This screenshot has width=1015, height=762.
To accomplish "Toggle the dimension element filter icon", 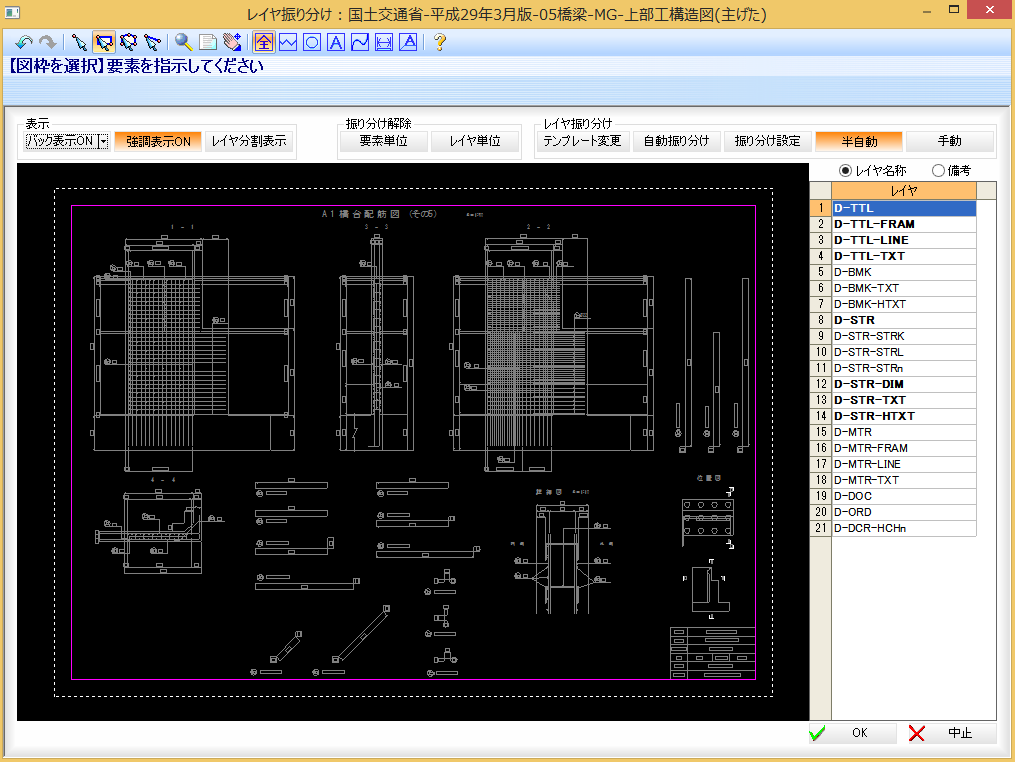I will click(384, 43).
